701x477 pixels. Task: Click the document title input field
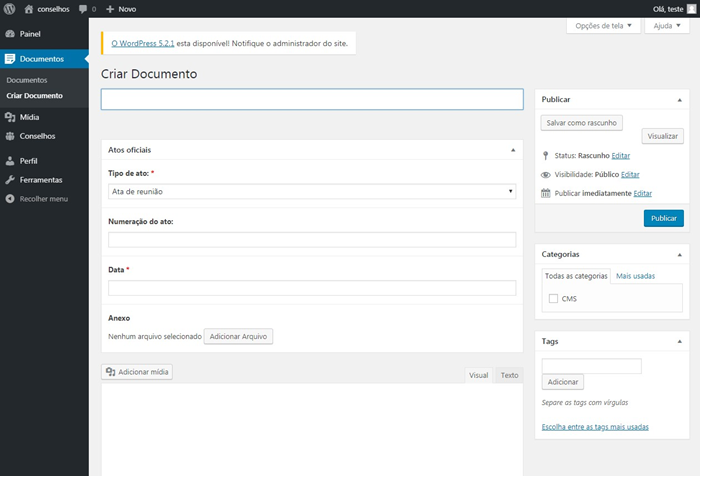tap(312, 99)
